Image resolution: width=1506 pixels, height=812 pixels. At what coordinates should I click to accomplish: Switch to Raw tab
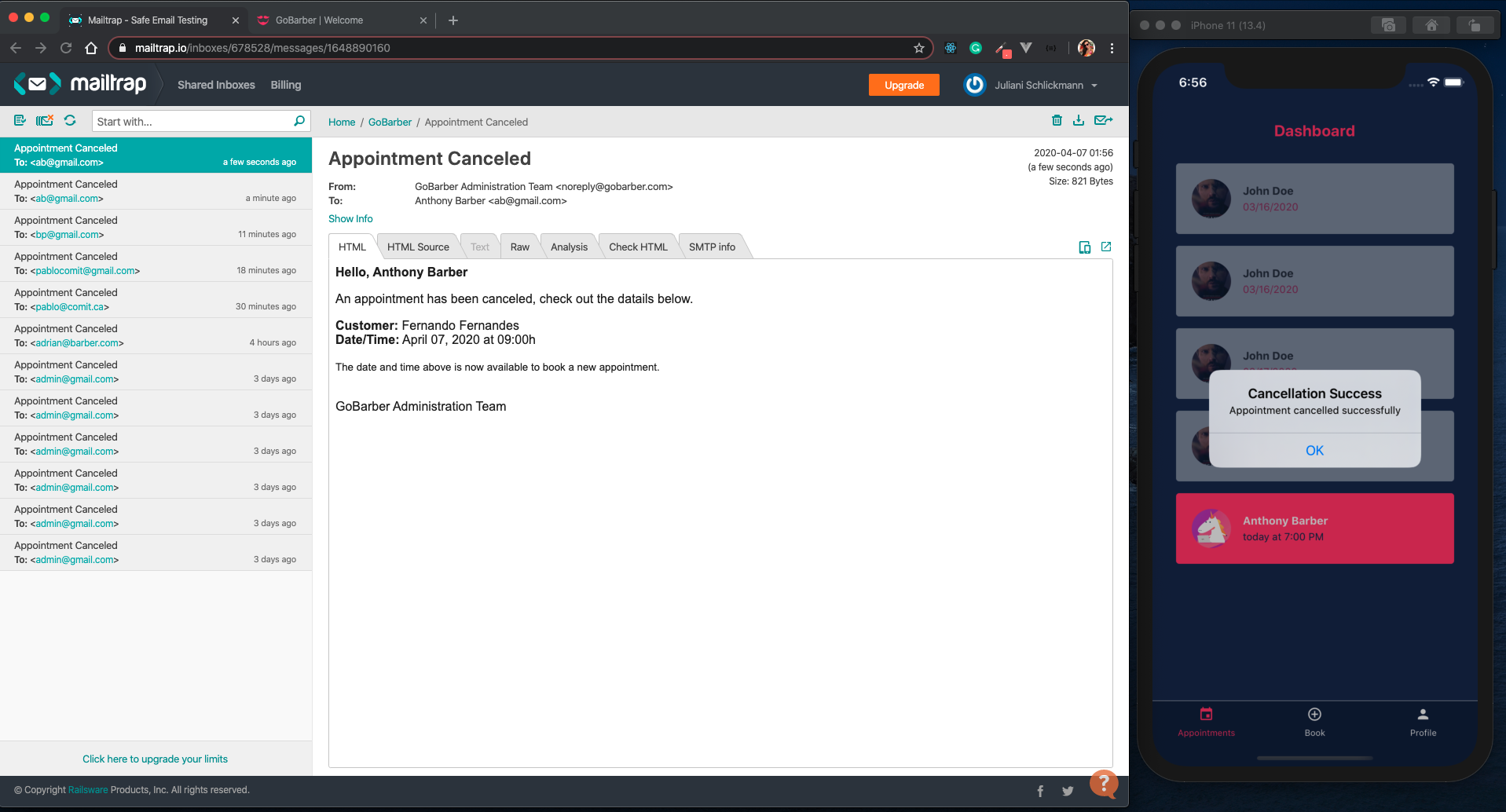coord(520,247)
